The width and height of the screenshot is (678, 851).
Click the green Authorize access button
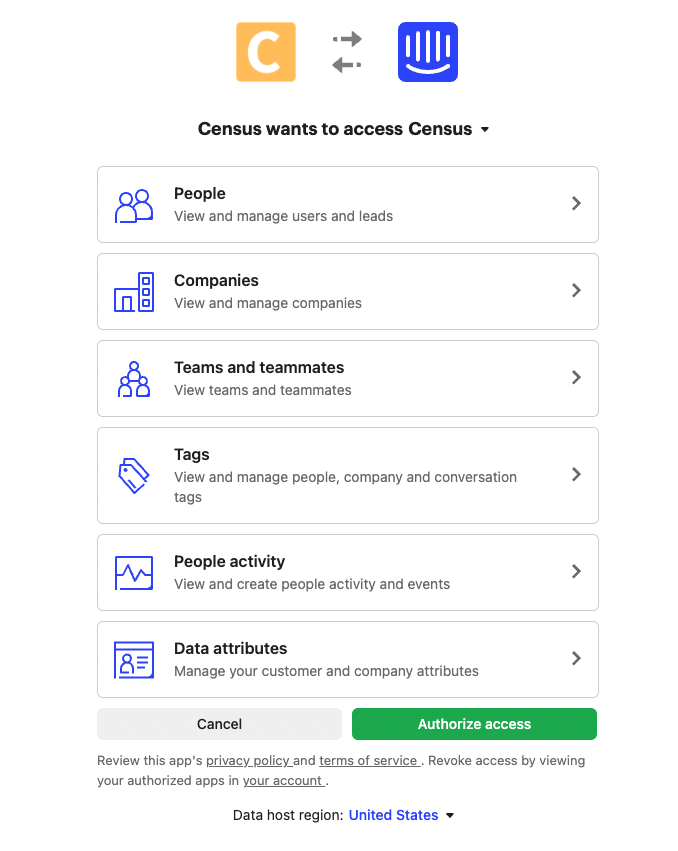[x=474, y=724]
